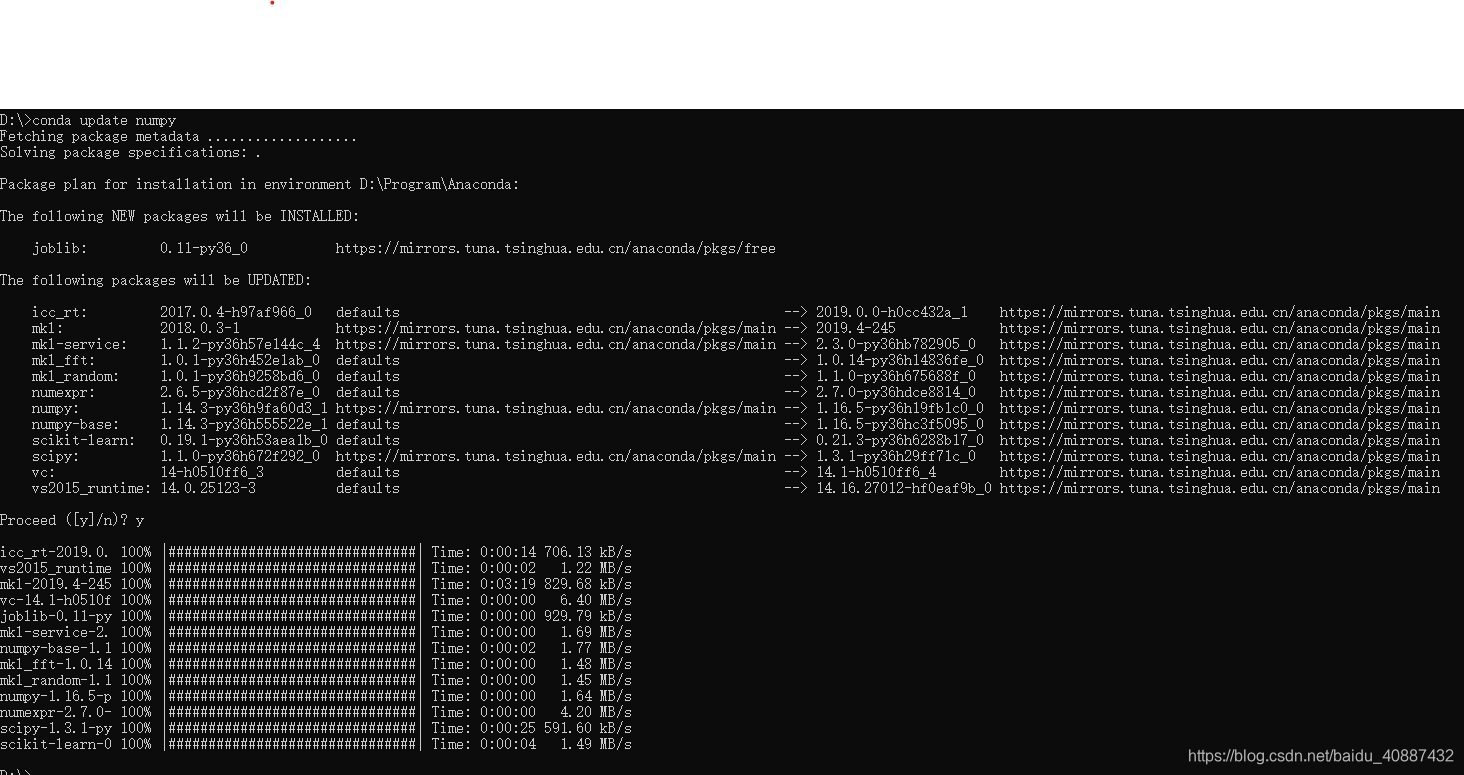Viewport: 1464px width, 775px height.
Task: Click the 'conda update numpy' command line
Action: point(88,120)
